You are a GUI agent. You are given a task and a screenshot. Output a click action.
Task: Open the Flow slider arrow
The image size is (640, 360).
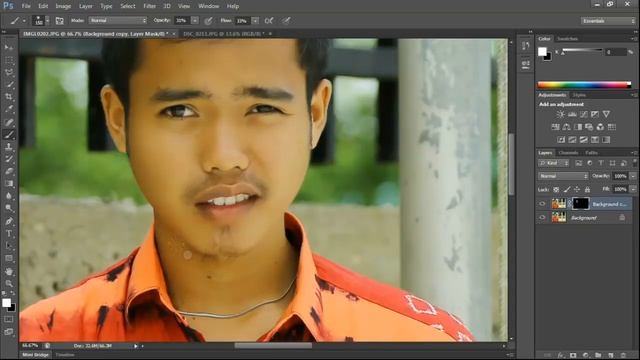(x=255, y=20)
